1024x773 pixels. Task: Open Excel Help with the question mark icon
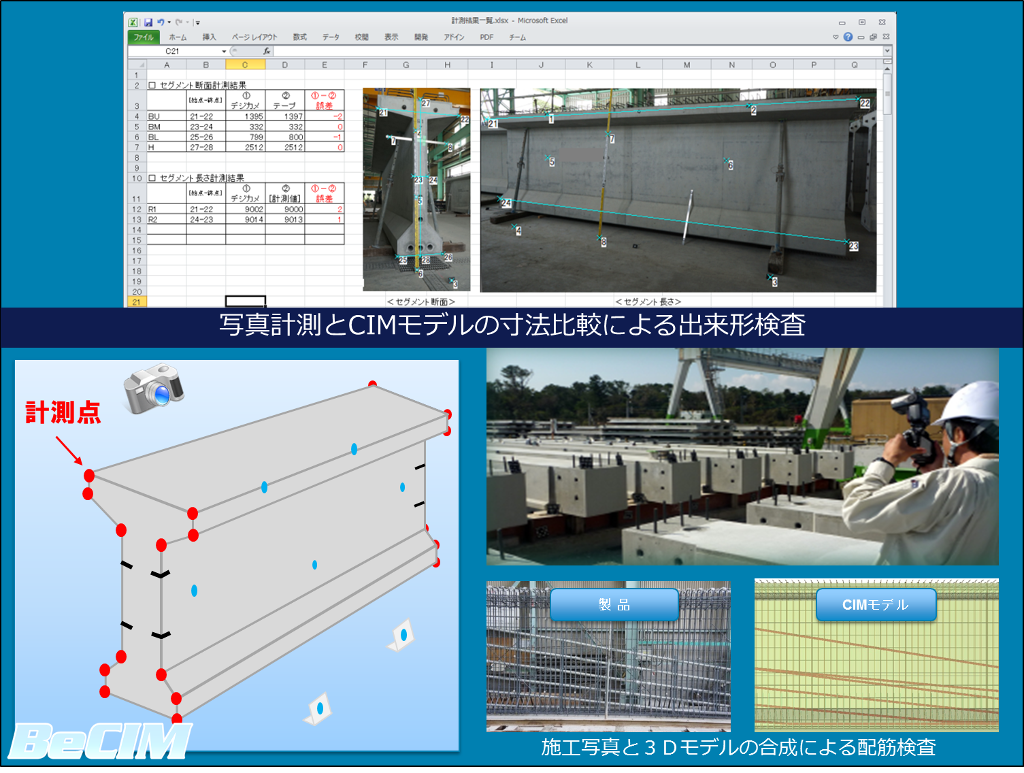pos(848,37)
